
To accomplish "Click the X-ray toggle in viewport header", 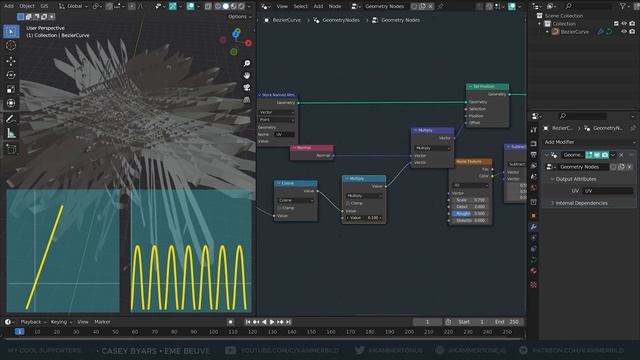I will tap(208, 6).
